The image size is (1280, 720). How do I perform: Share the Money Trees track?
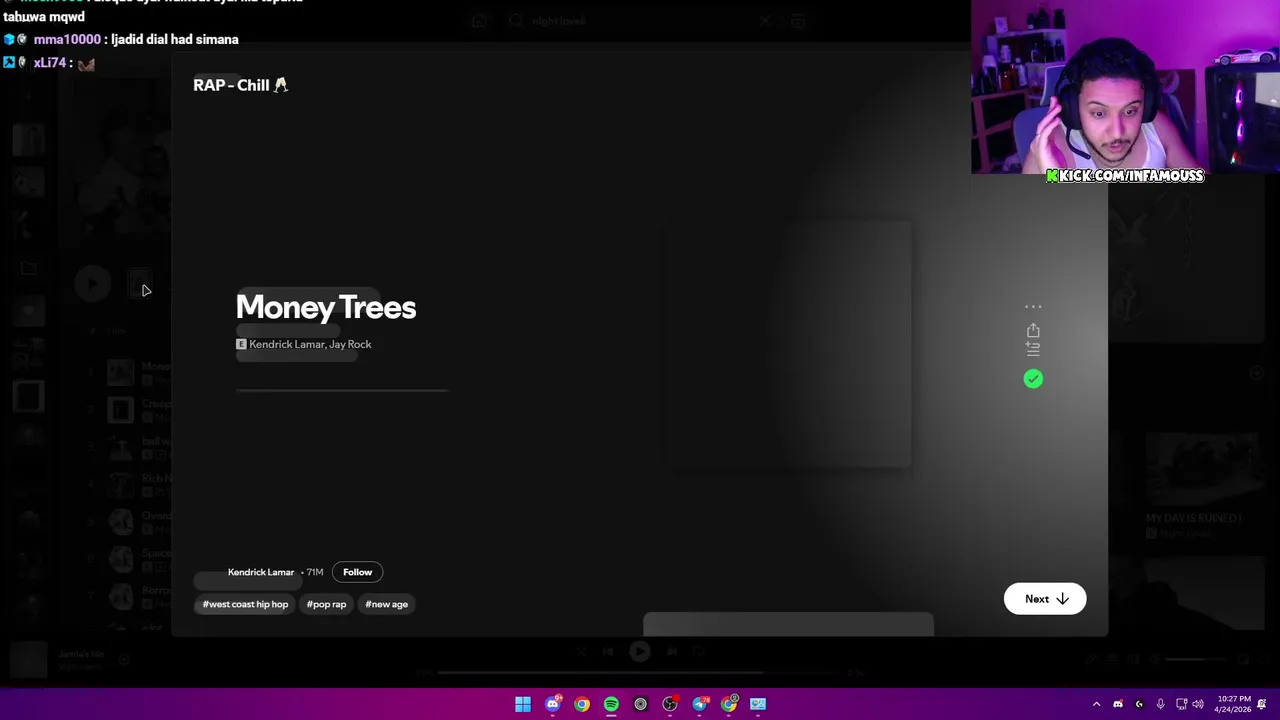(x=1033, y=330)
